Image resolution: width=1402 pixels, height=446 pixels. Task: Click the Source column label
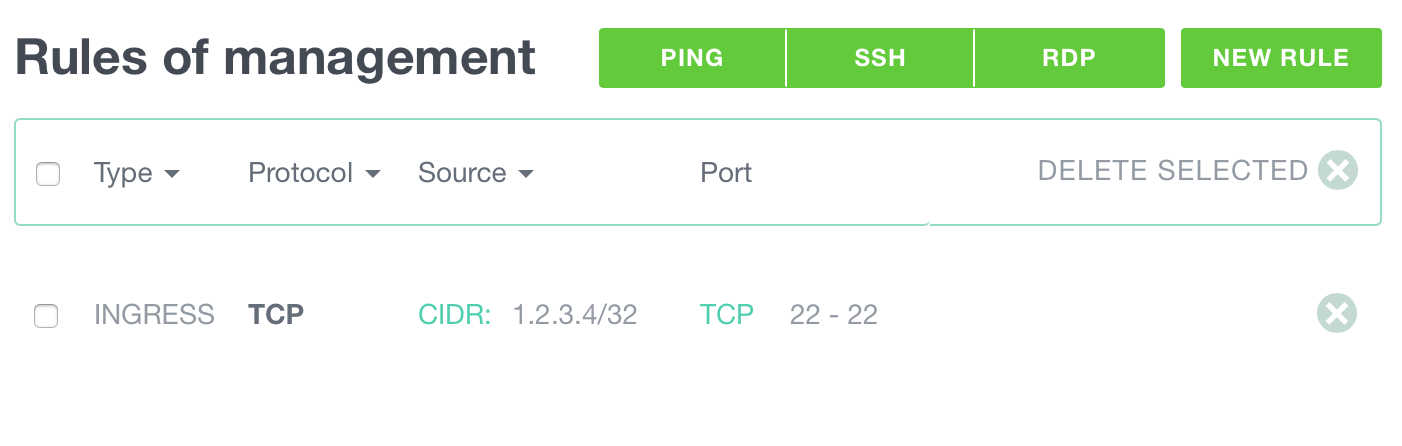pos(462,173)
